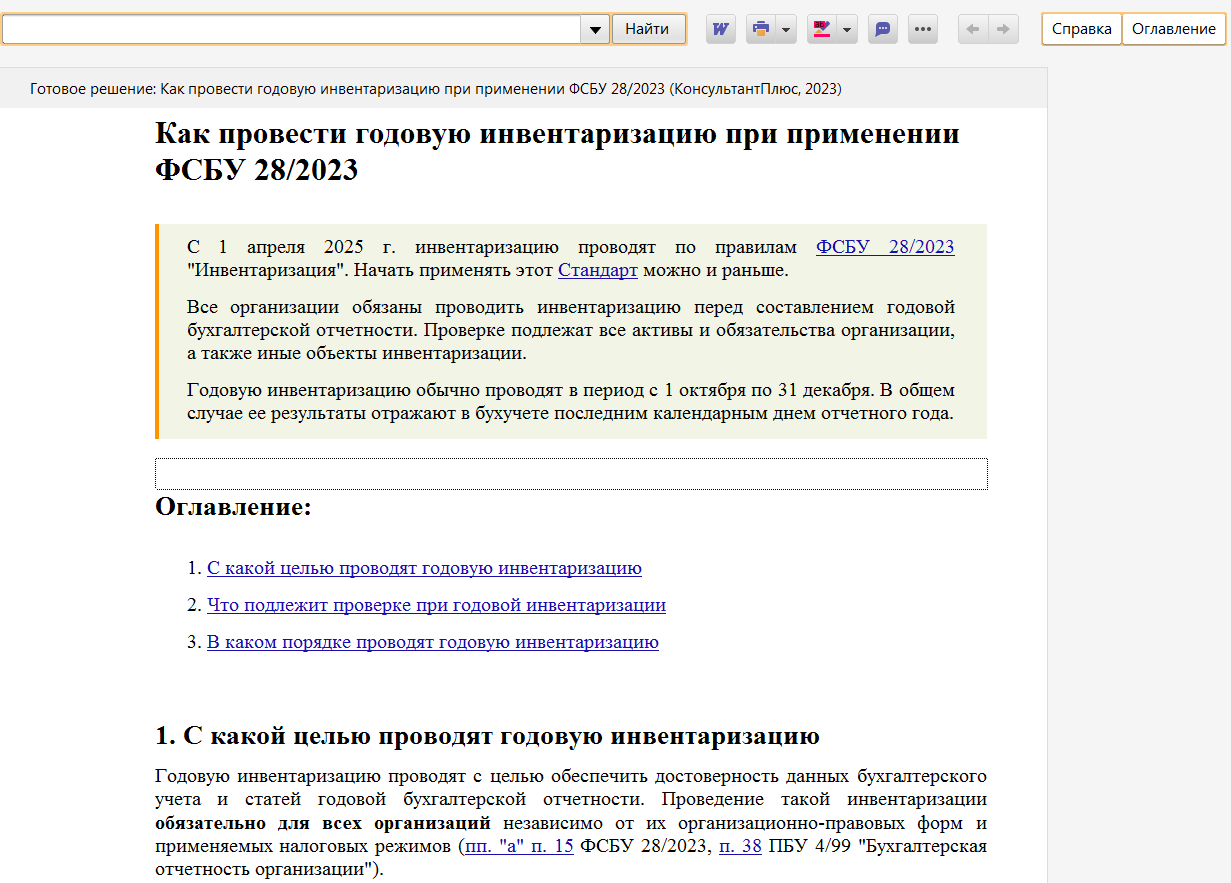Jump to "Что подлежит проверке" section
Viewport: 1231px width, 883px height.
[x=436, y=605]
